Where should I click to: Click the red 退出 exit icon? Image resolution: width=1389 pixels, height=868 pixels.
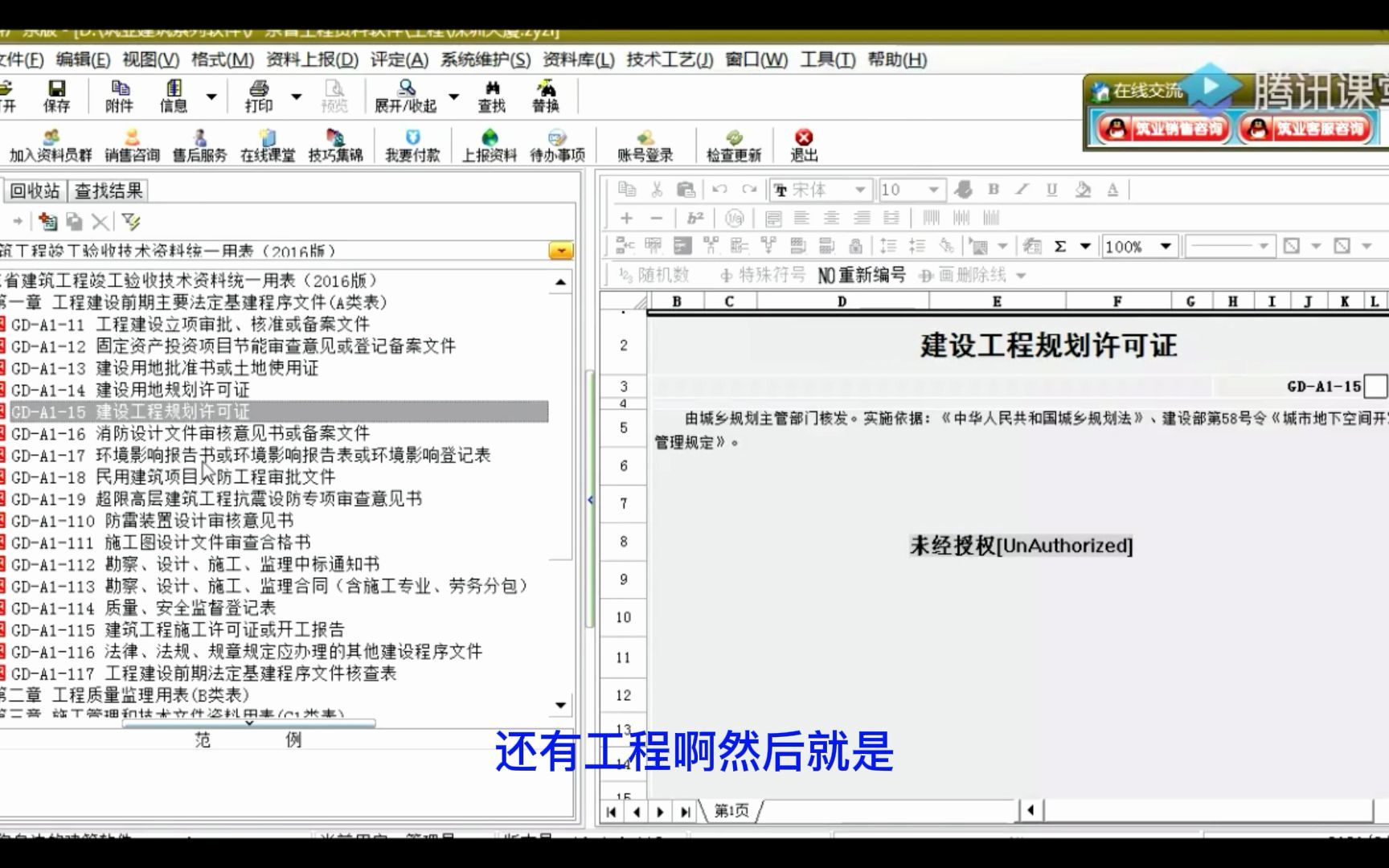(804, 145)
